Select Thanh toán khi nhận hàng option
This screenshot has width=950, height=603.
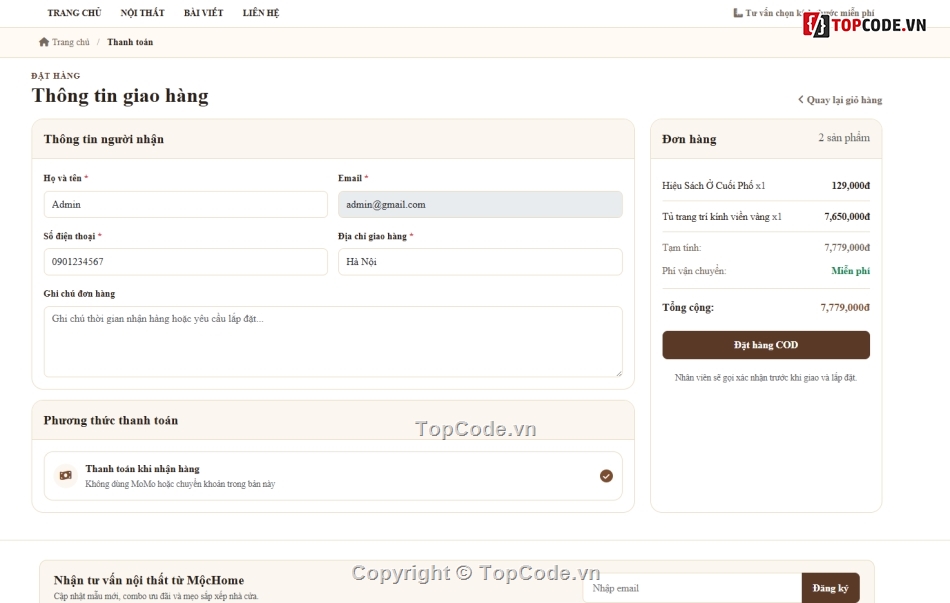click(333, 476)
